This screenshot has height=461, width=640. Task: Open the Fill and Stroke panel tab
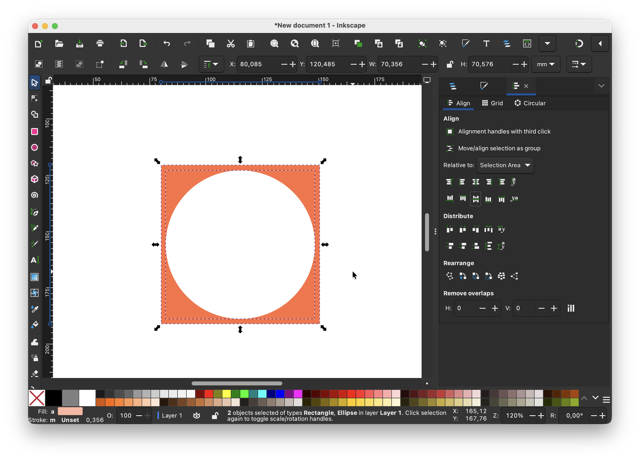(484, 86)
